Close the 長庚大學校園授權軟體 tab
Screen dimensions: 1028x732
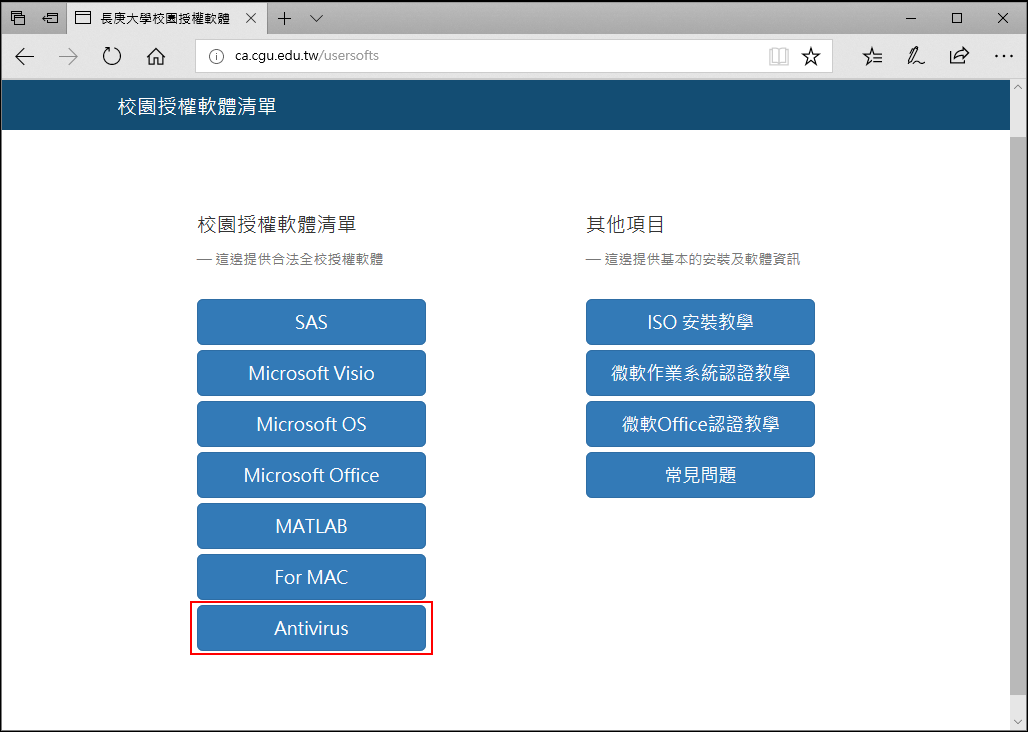pyautogui.click(x=250, y=18)
